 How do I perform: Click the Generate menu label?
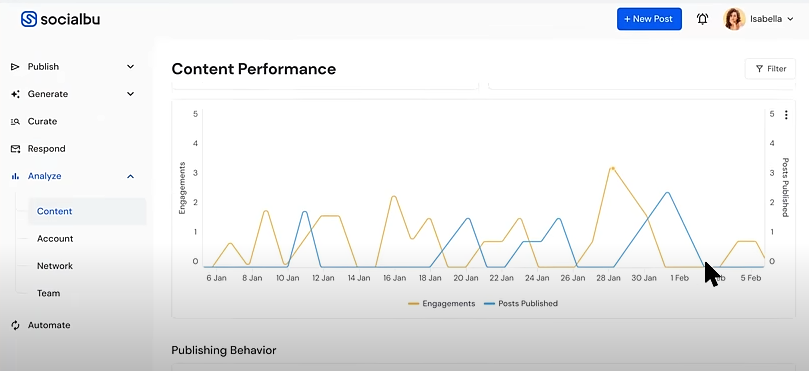point(48,94)
